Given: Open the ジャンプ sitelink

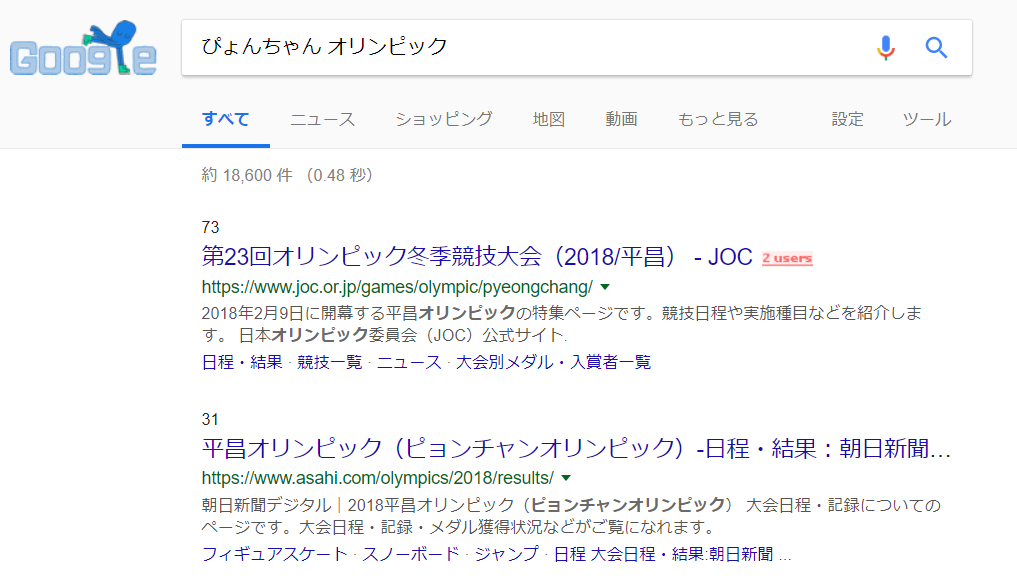Looking at the screenshot, I should [507, 554].
